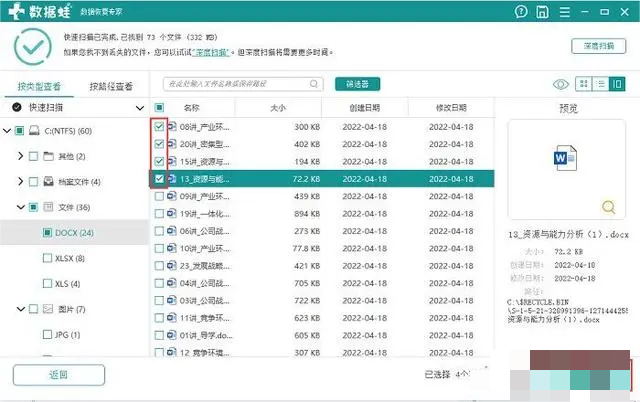This screenshot has height=402, width=640.
Task: Open the 快速扫描 dropdown arrow
Action: 140,108
